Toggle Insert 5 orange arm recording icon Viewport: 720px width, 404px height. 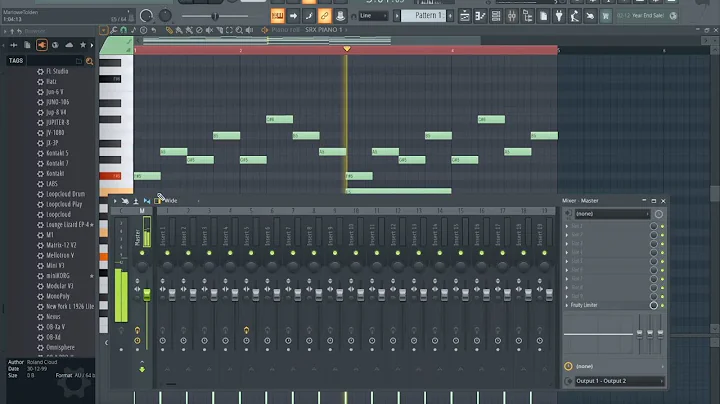247,330
